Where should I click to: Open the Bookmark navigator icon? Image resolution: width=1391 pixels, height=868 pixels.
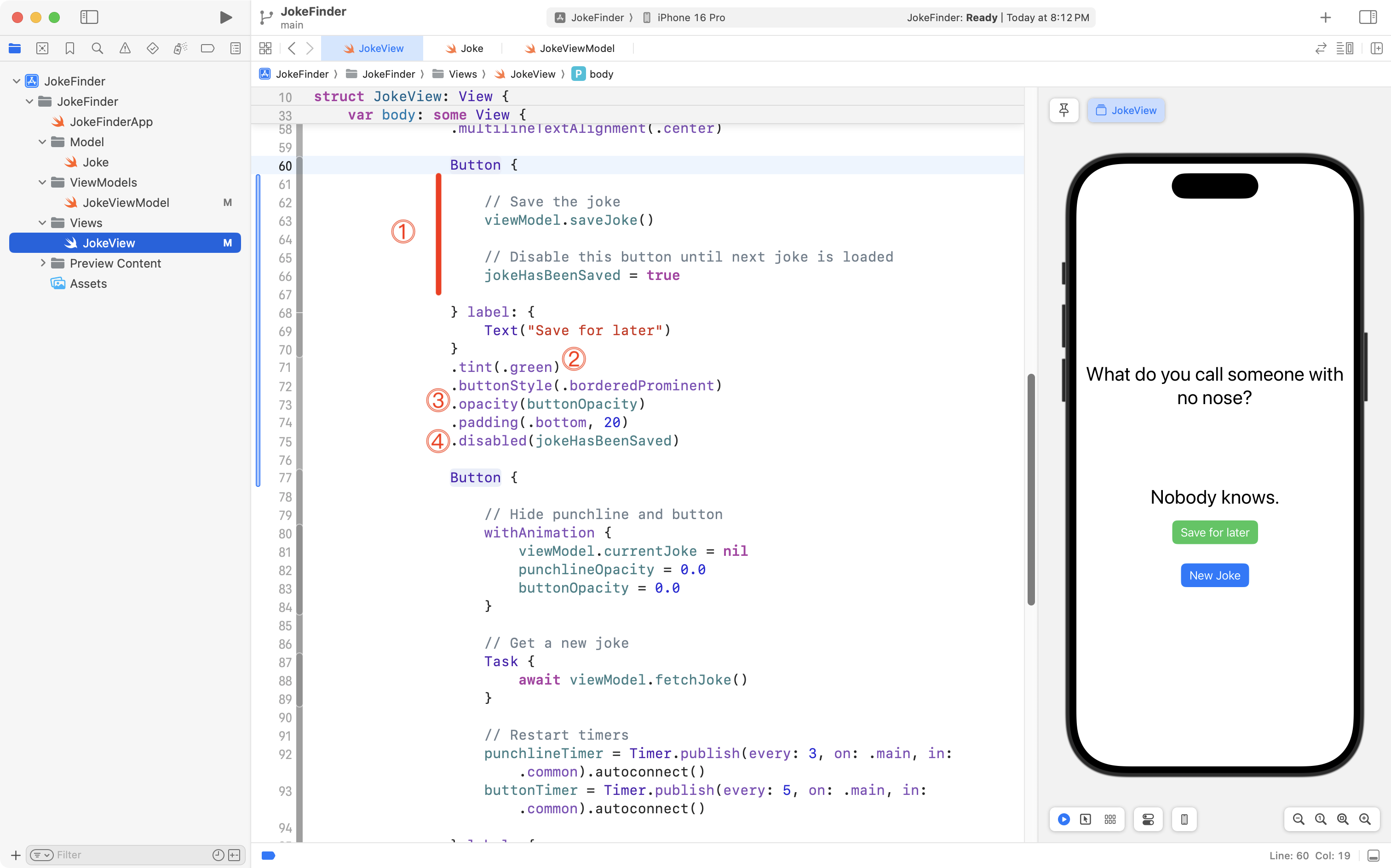pyautogui.click(x=69, y=48)
